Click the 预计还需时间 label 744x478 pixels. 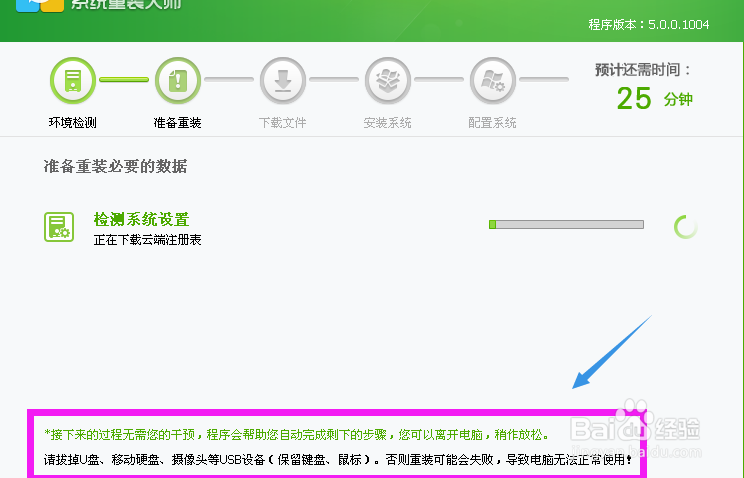point(643,70)
